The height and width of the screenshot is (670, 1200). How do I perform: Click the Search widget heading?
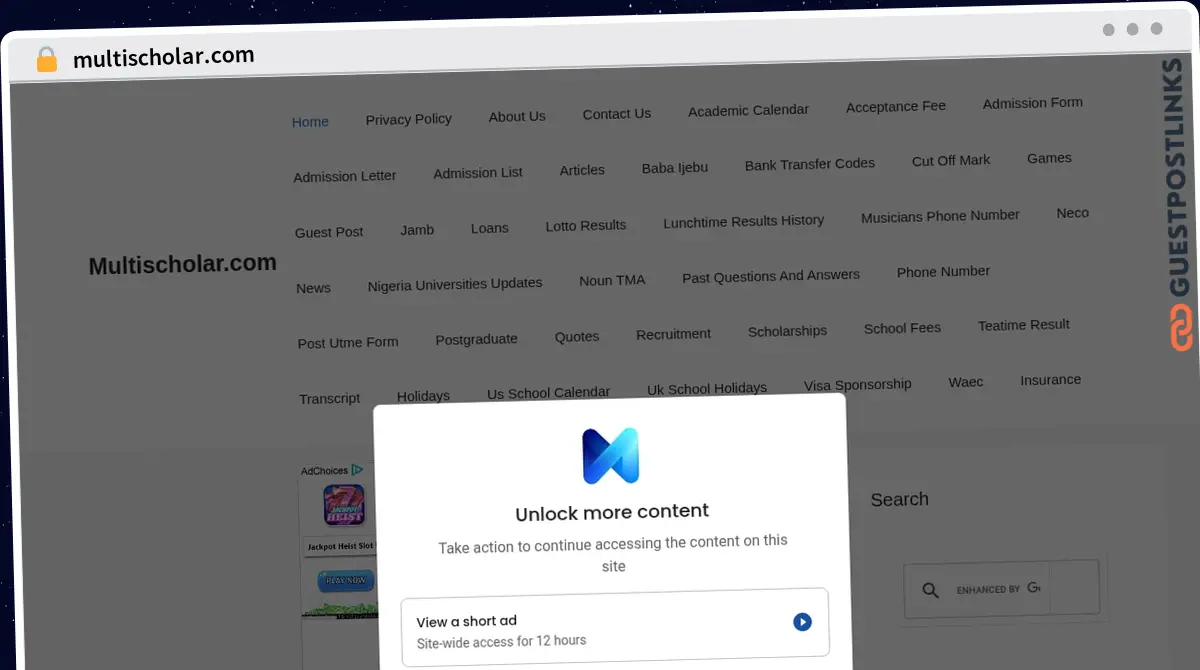(x=899, y=500)
